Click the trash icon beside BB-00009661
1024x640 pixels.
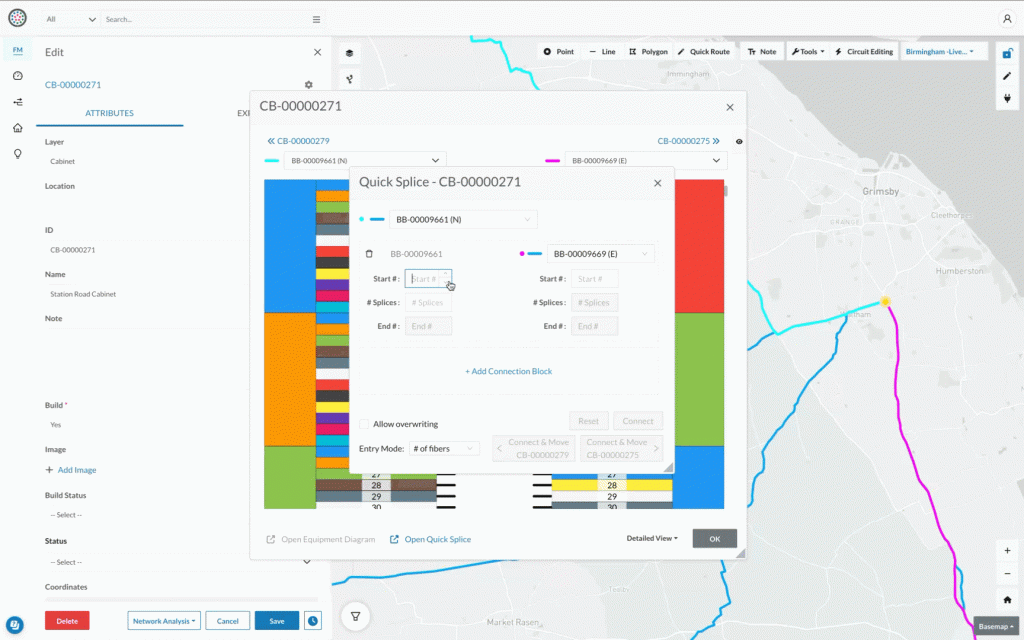tap(369, 254)
